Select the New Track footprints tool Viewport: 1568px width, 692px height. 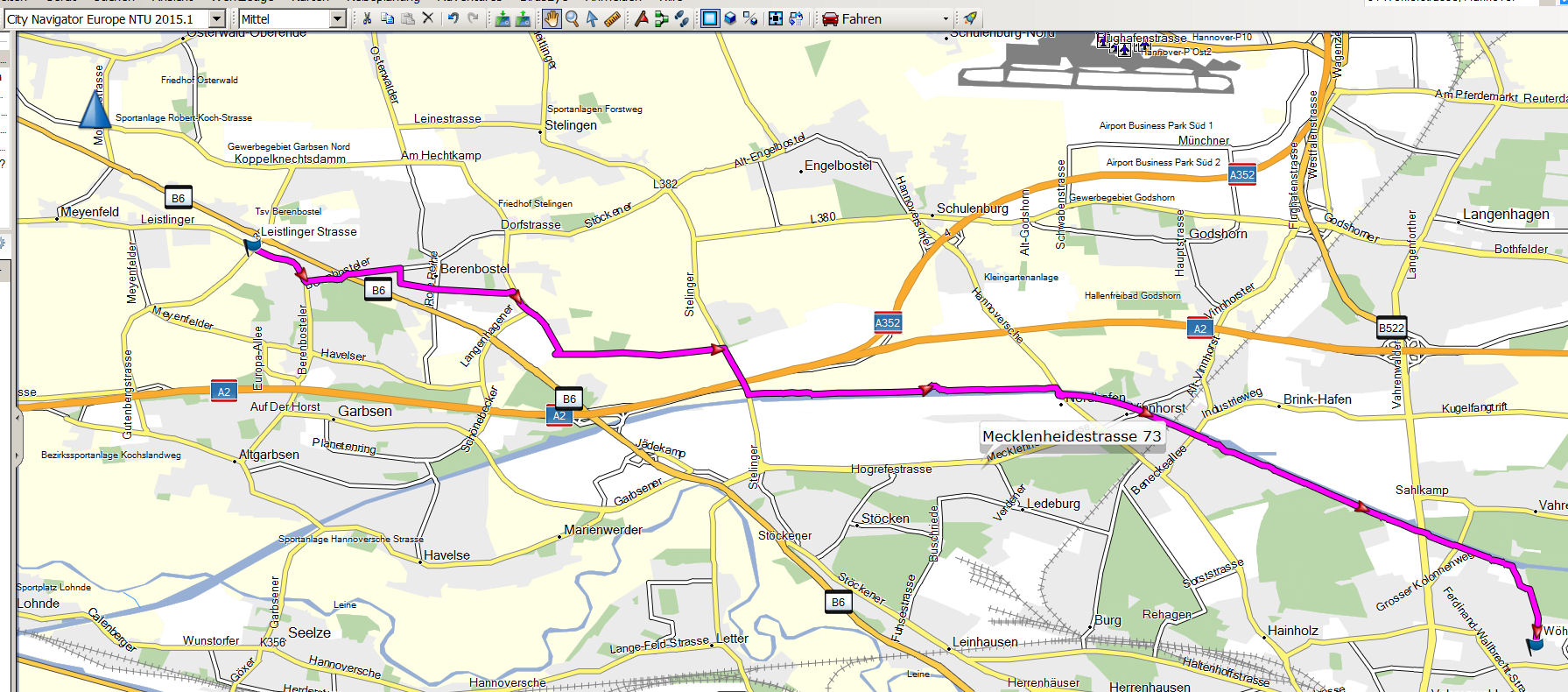click(x=681, y=18)
